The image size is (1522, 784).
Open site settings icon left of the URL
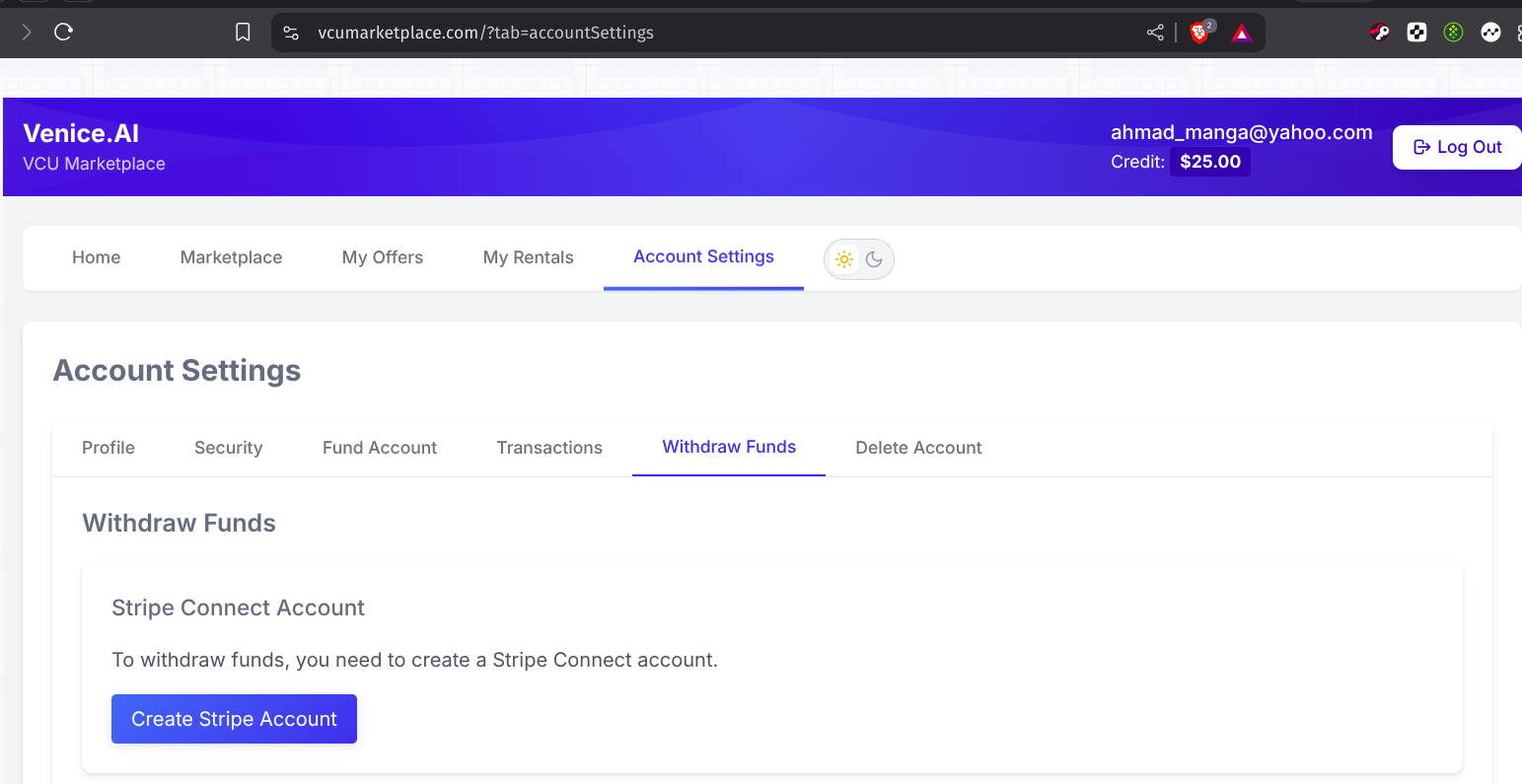click(291, 33)
